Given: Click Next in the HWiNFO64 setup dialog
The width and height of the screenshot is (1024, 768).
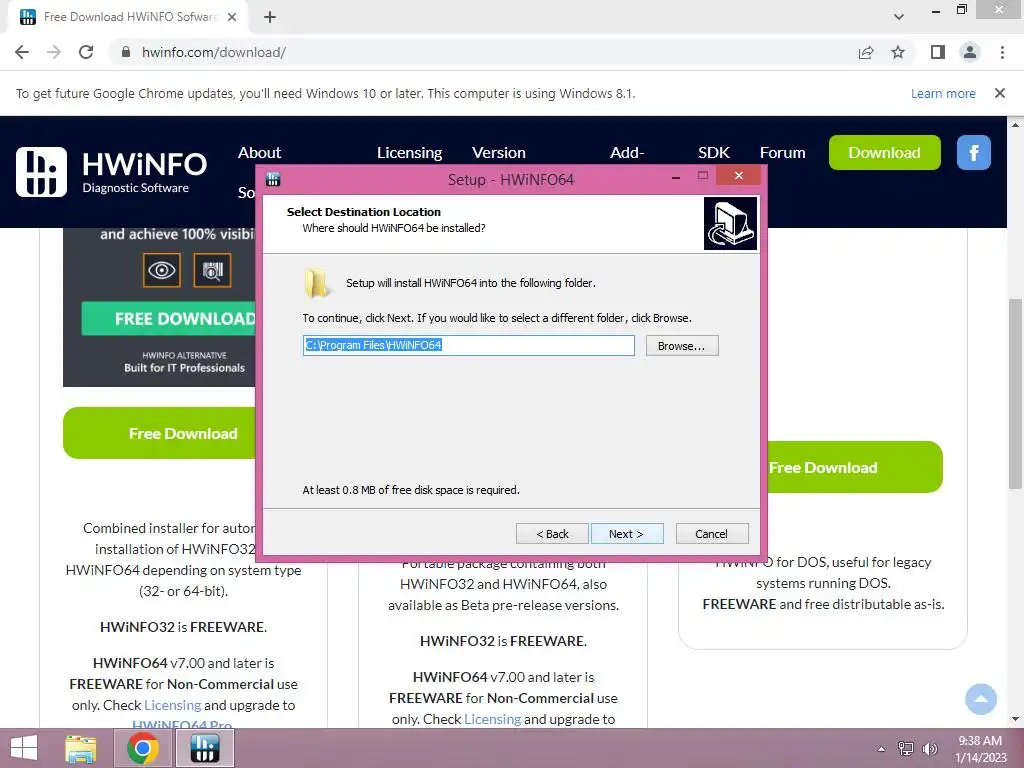Looking at the screenshot, I should pos(627,534).
